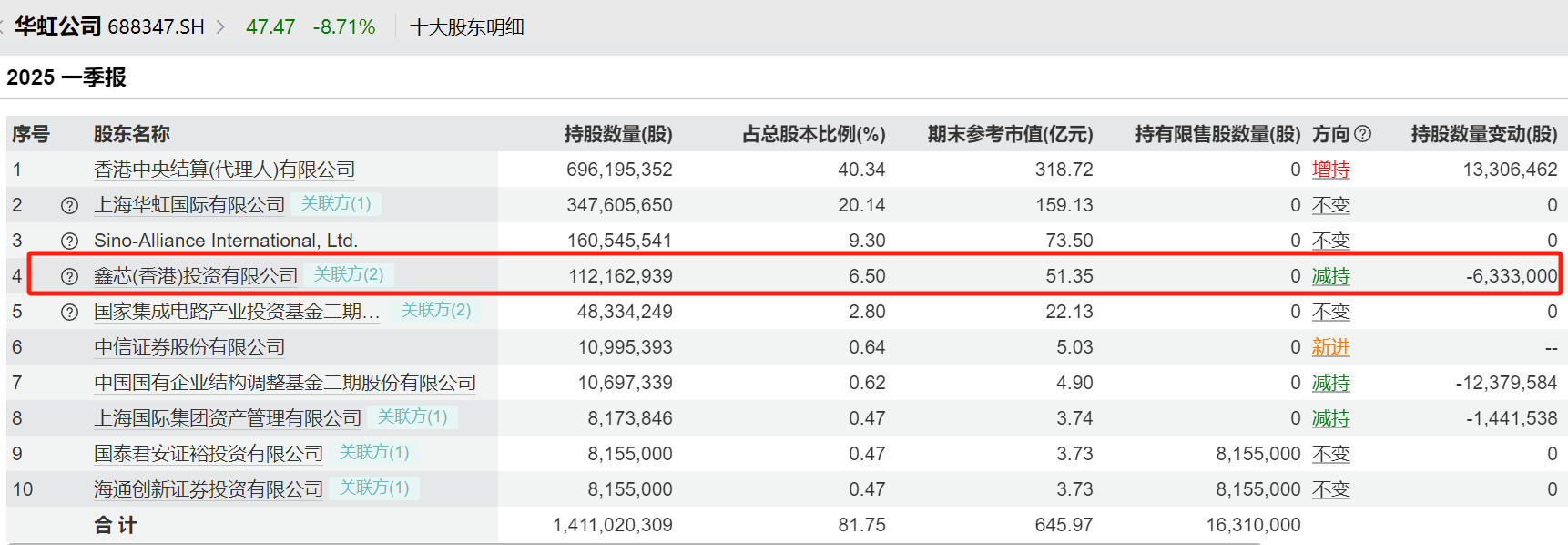Click the change value -6,333,000
The width and height of the screenshot is (1568, 545).
(1512, 276)
